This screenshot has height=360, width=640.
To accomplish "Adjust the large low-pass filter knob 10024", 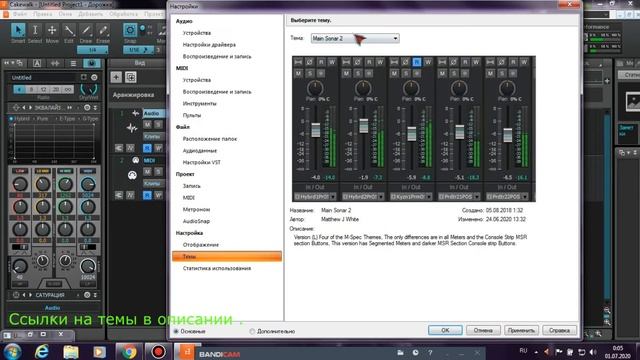I will coord(87,266).
